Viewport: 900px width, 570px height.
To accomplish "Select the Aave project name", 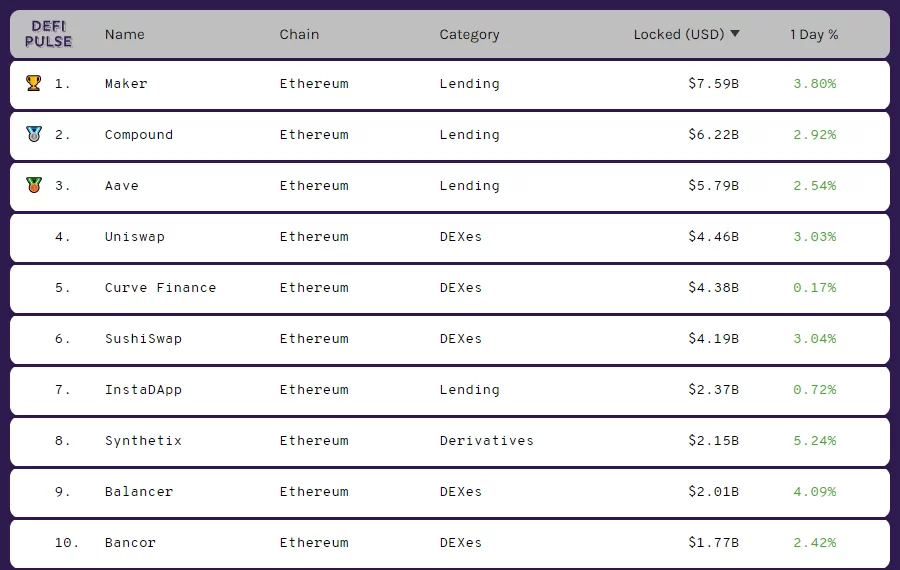I will (x=122, y=186).
